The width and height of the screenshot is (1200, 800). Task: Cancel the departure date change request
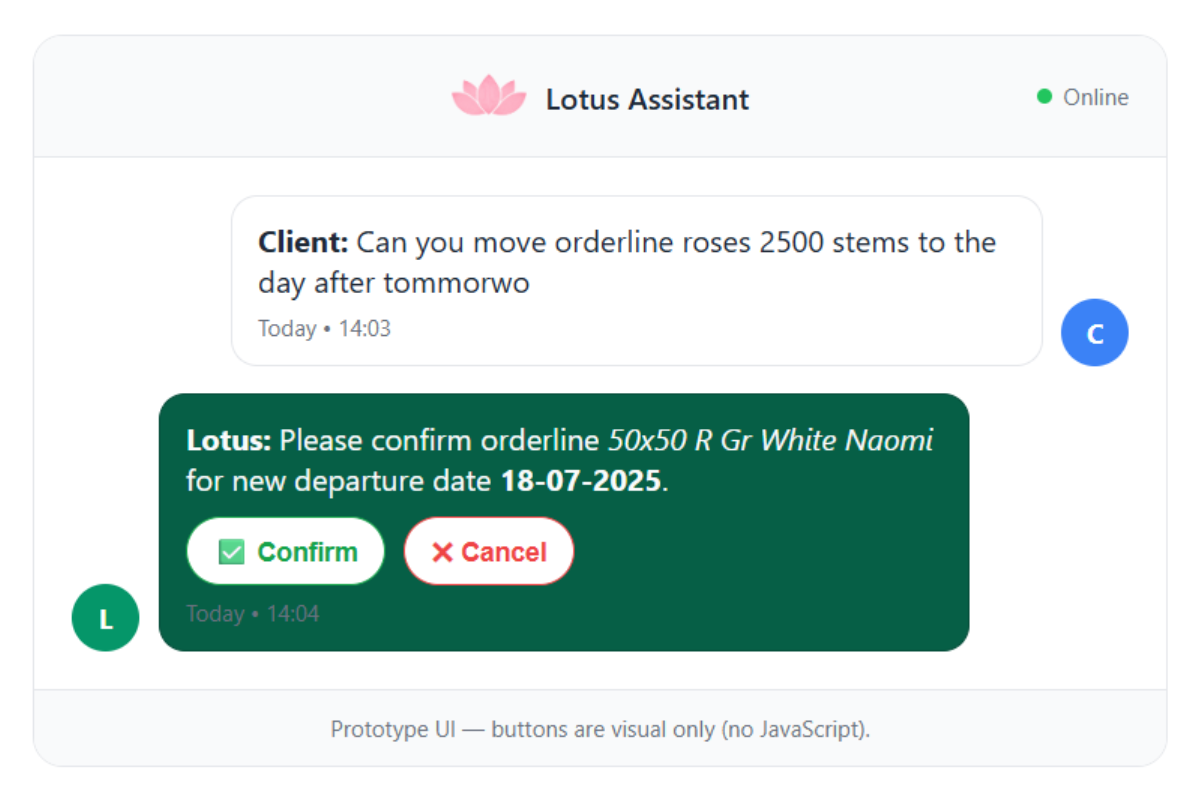pyautogui.click(x=489, y=550)
